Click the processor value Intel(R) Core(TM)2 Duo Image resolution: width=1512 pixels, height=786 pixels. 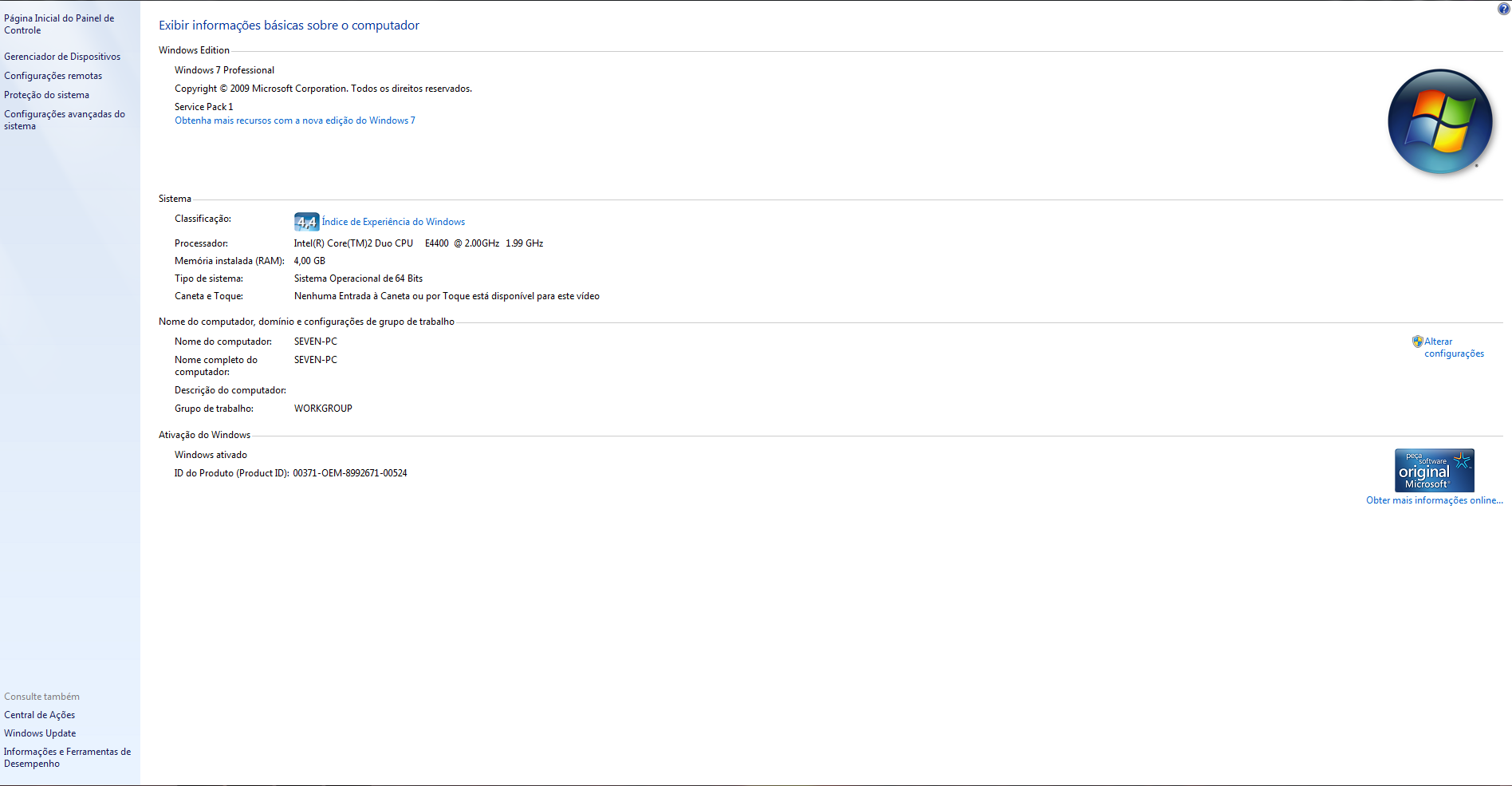pyautogui.click(x=419, y=243)
